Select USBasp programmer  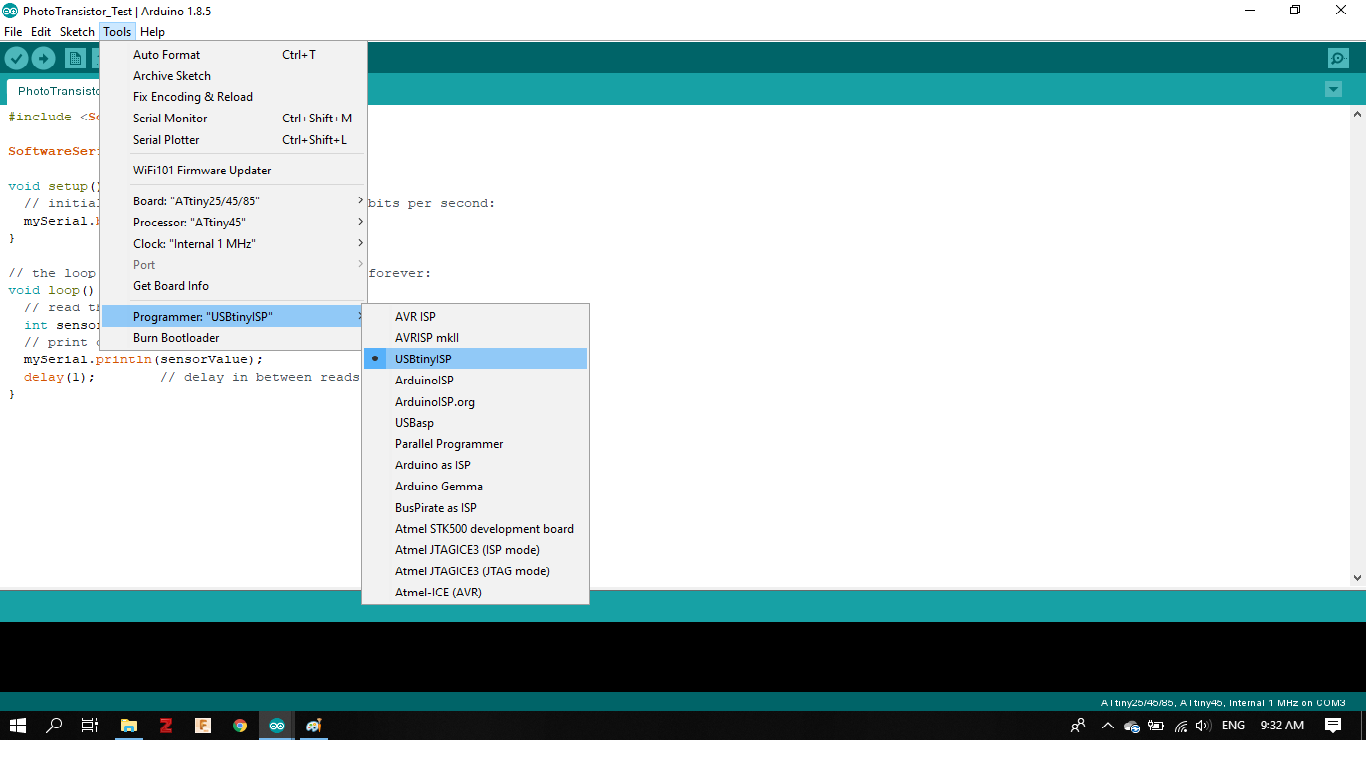tap(476, 423)
